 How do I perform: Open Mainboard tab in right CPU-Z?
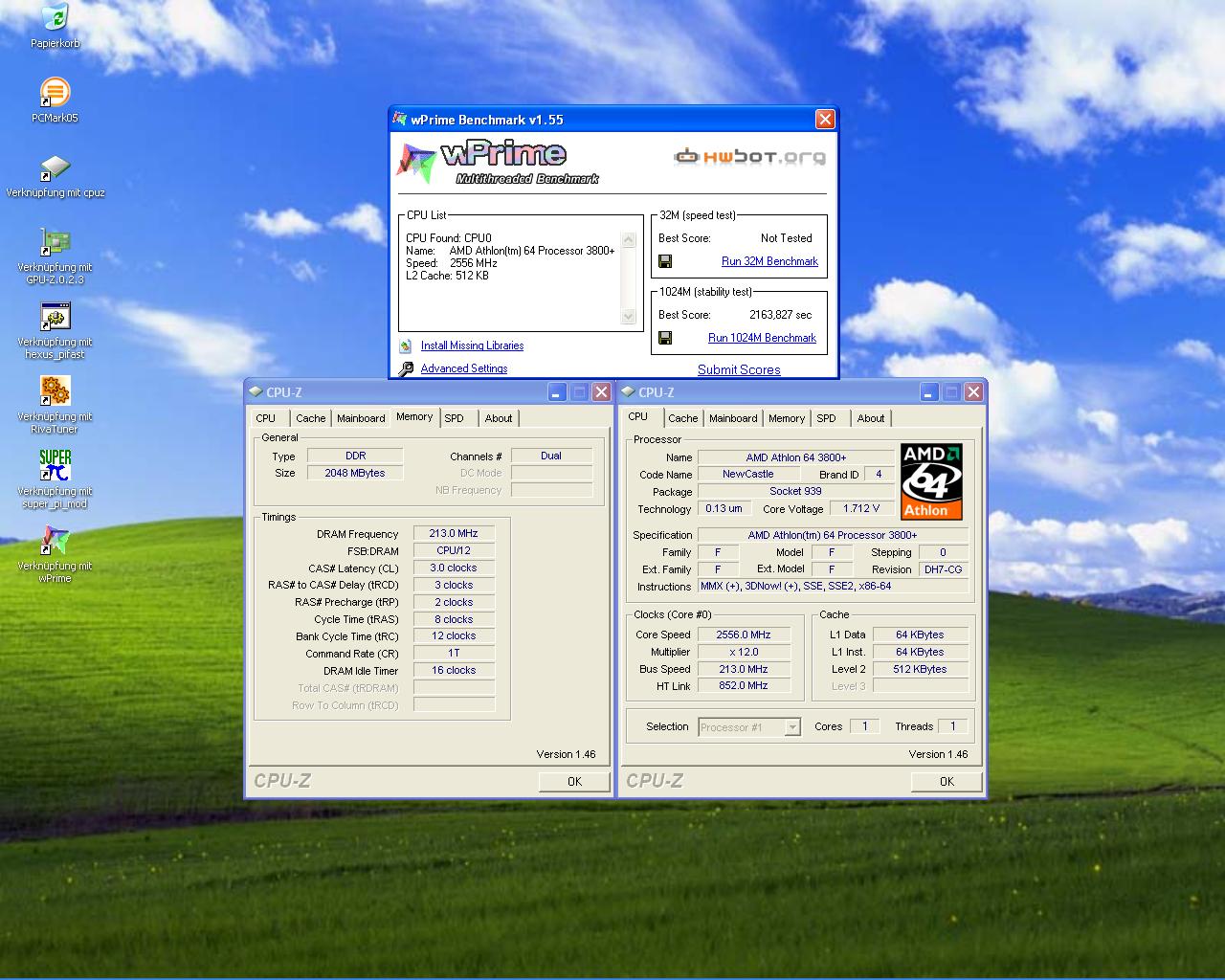coord(733,418)
